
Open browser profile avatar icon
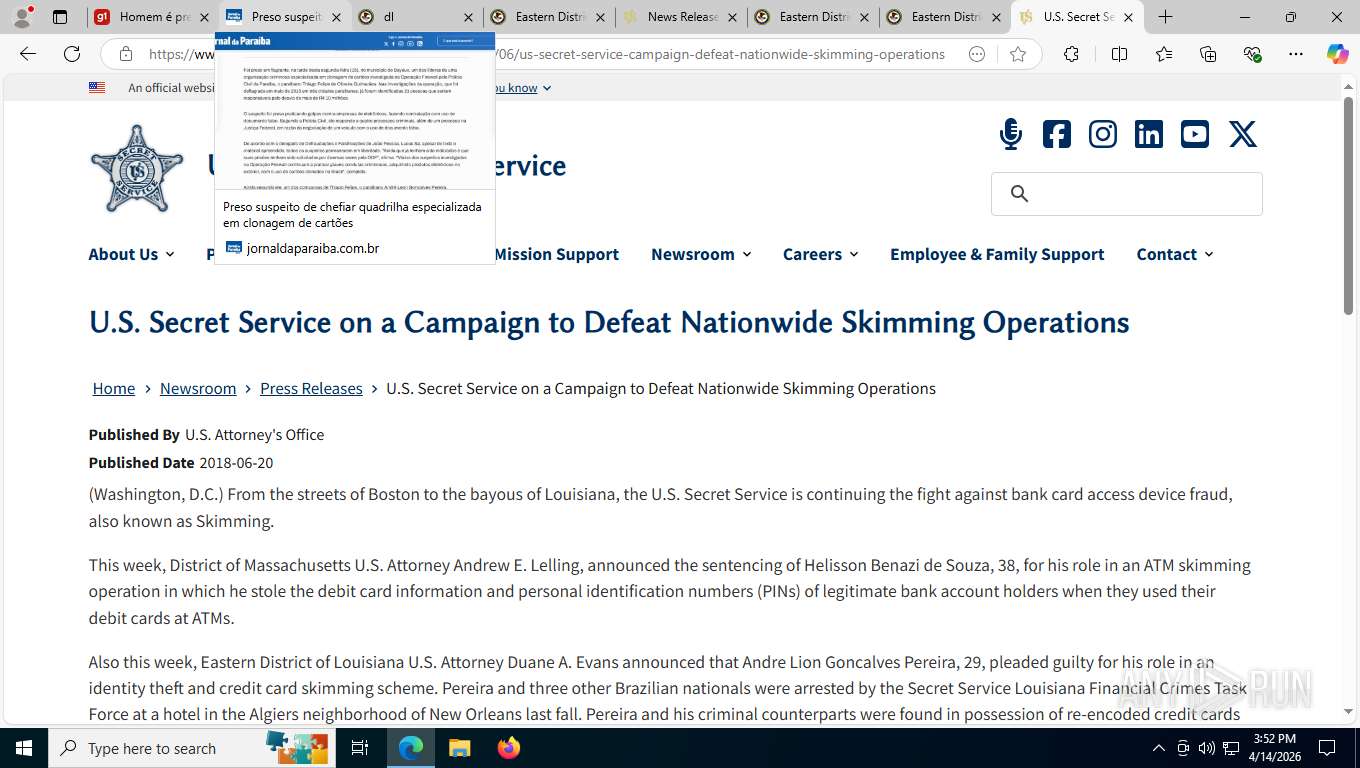coord(22,17)
